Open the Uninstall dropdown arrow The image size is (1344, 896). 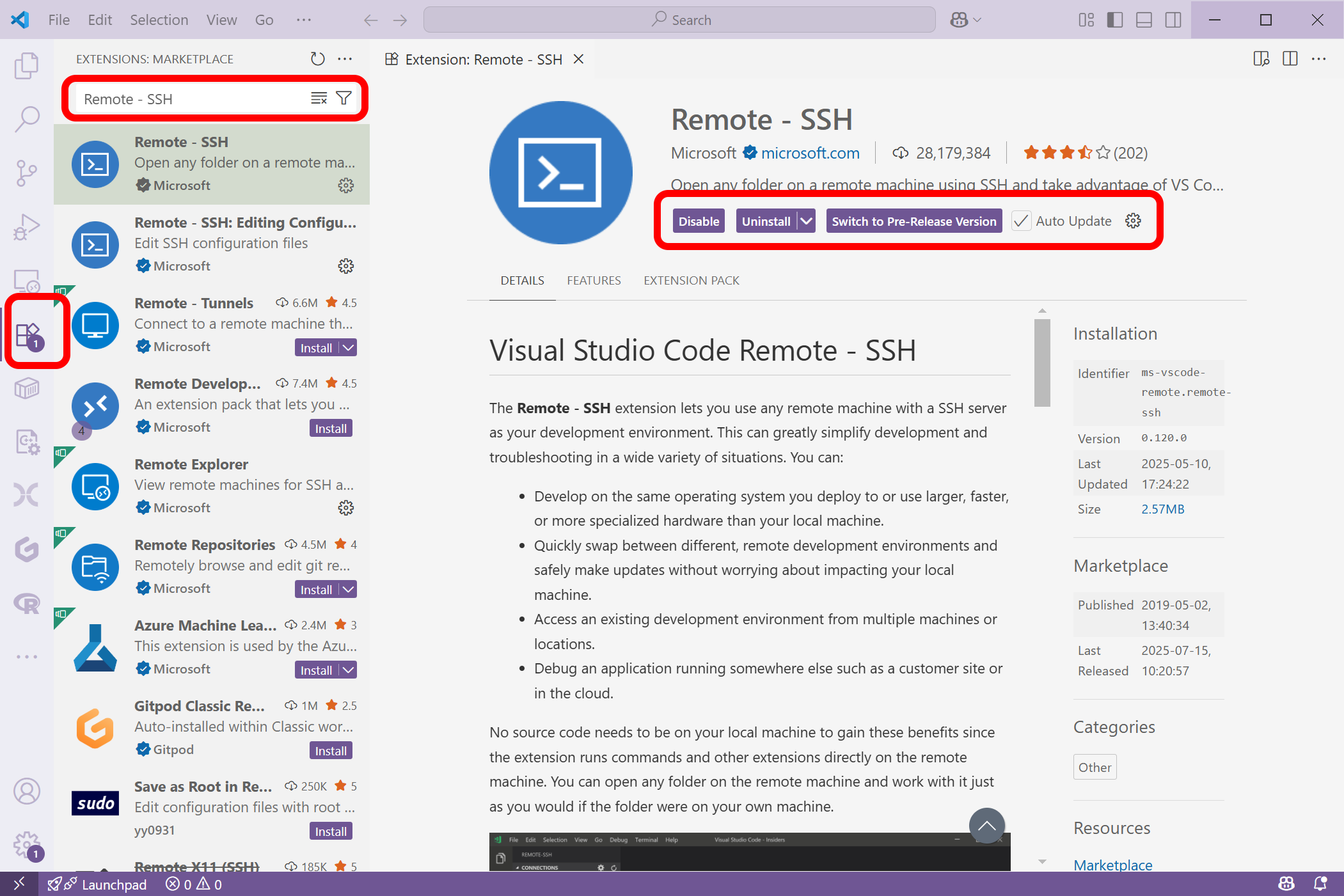pyautogui.click(x=805, y=221)
